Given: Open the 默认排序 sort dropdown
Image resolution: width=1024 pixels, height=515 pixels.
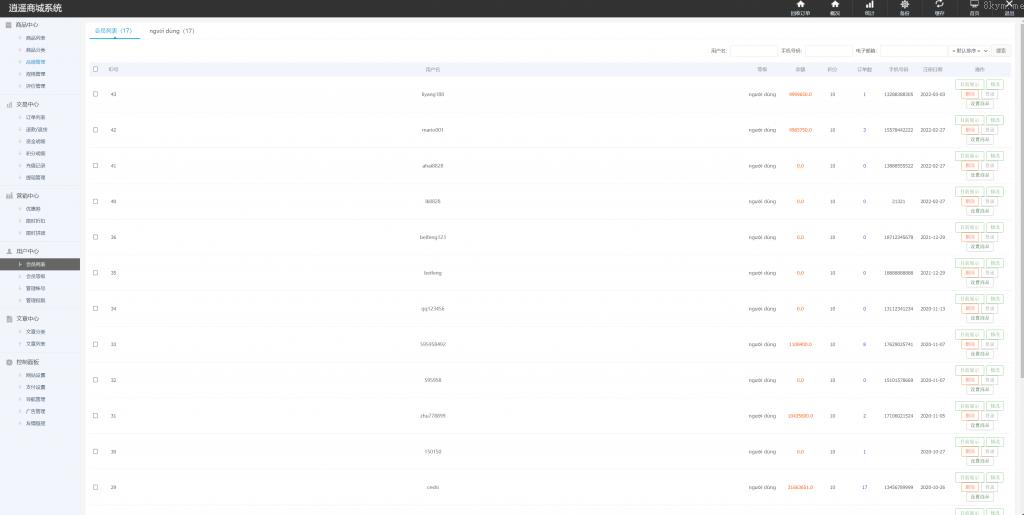Looking at the screenshot, I should 969,50.
